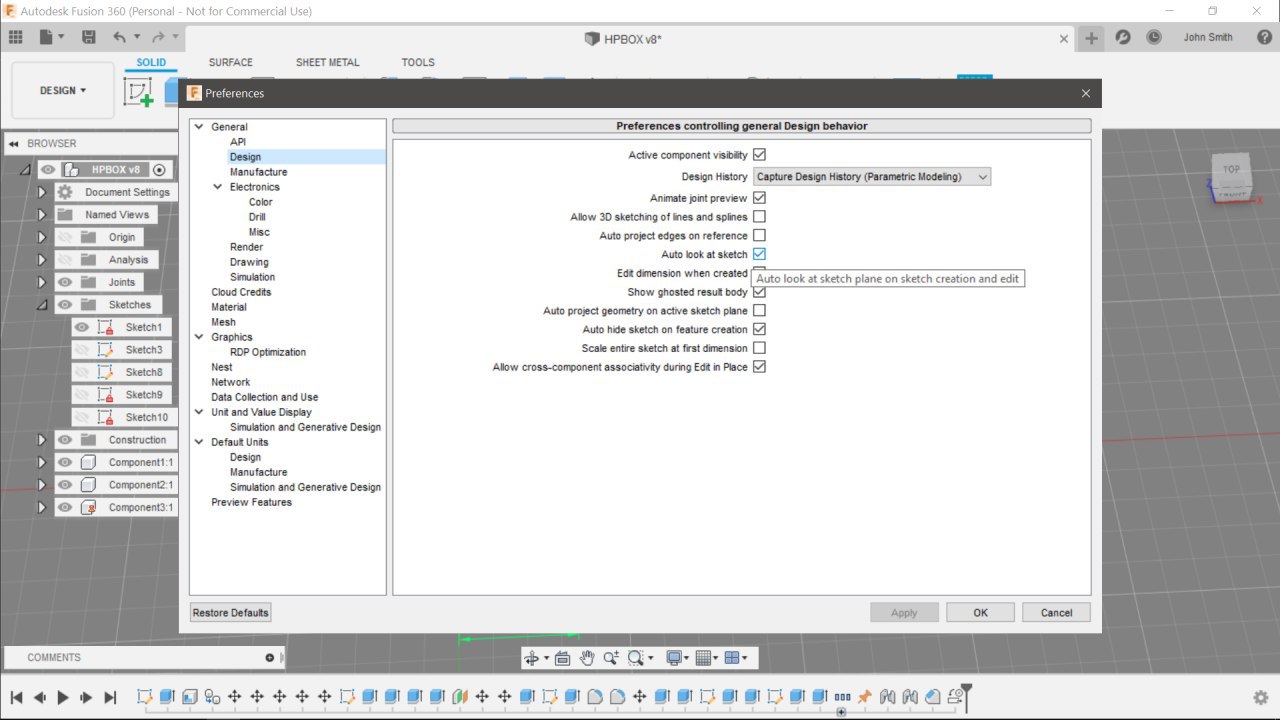Play the timeline
The height and width of the screenshot is (720, 1280).
point(63,697)
